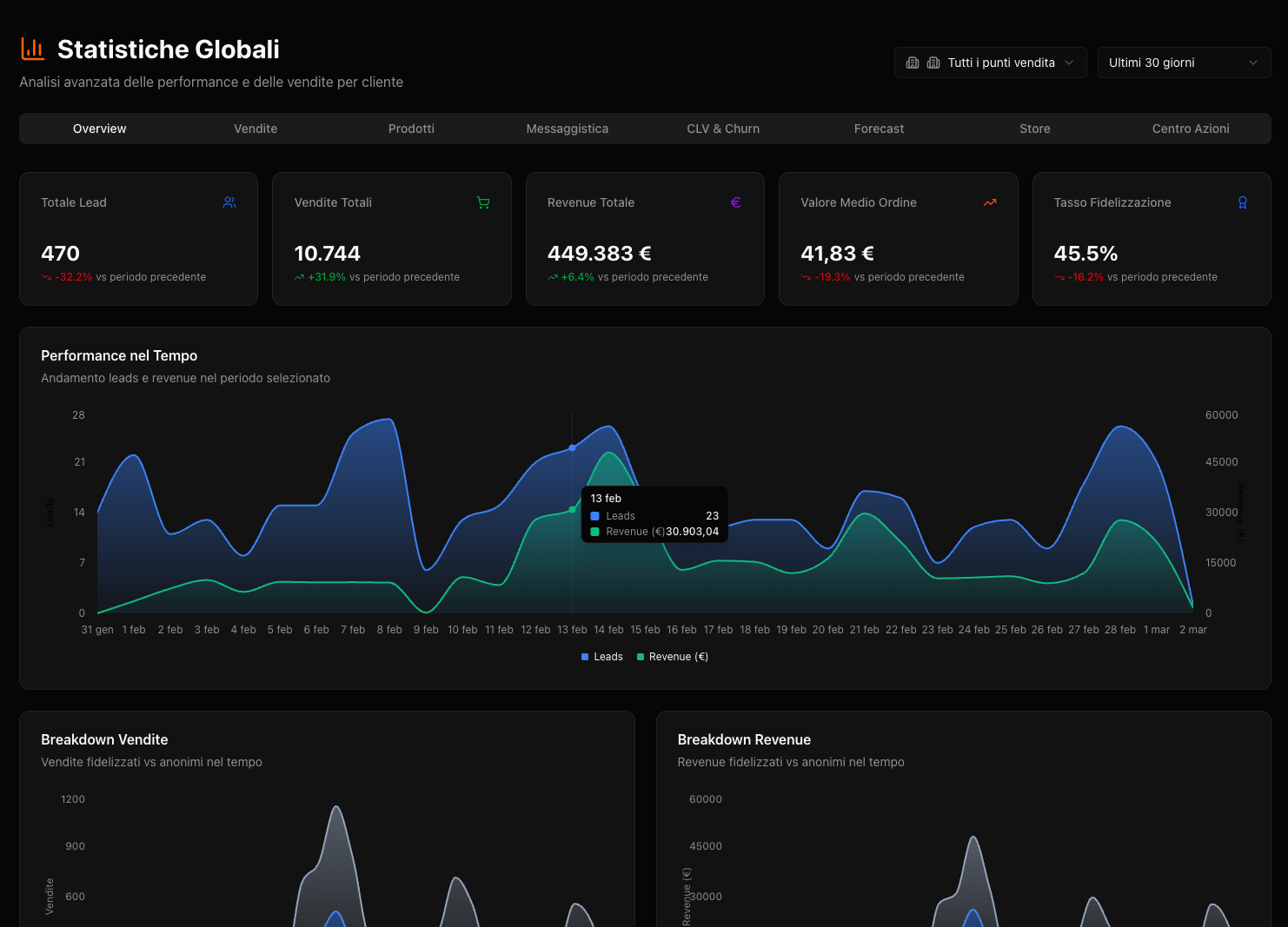Screen dimensions: 1288x927
Task: Switch to the Forecast tab
Action: pyautogui.click(x=879, y=128)
